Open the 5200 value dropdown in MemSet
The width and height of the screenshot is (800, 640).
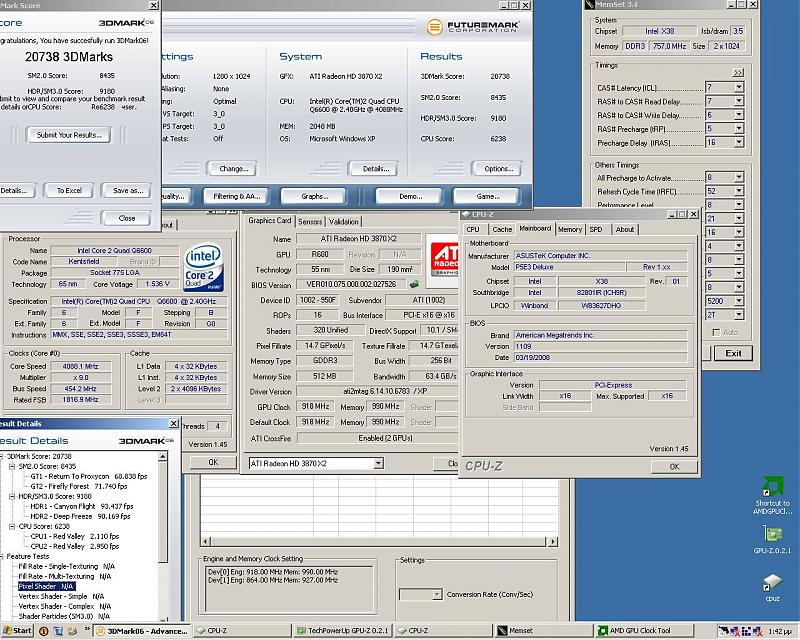738,301
